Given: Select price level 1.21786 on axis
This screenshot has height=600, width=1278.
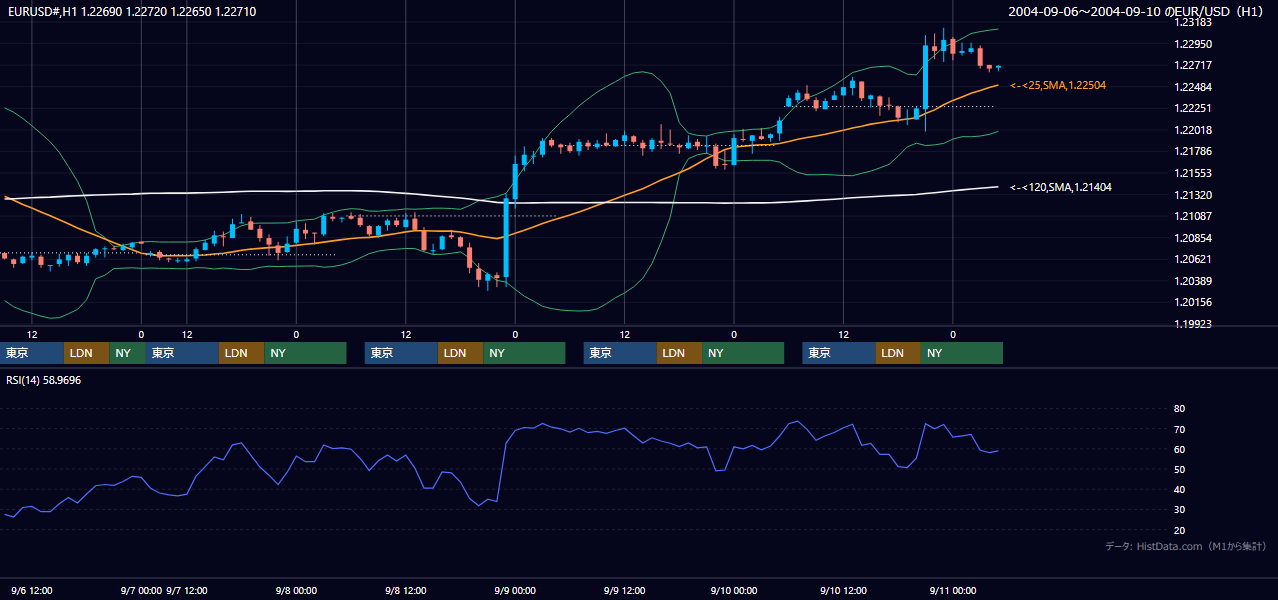Looking at the screenshot, I should [x=1193, y=151].
